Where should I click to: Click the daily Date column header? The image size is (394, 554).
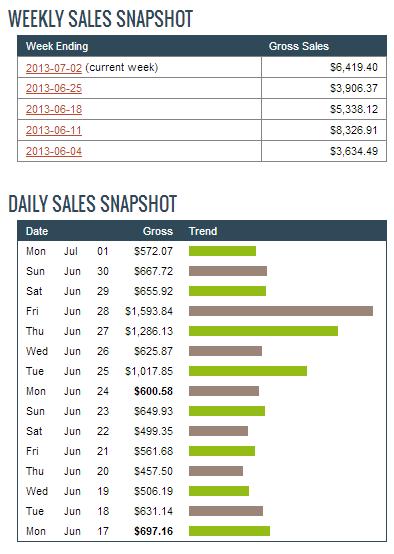tap(37, 231)
